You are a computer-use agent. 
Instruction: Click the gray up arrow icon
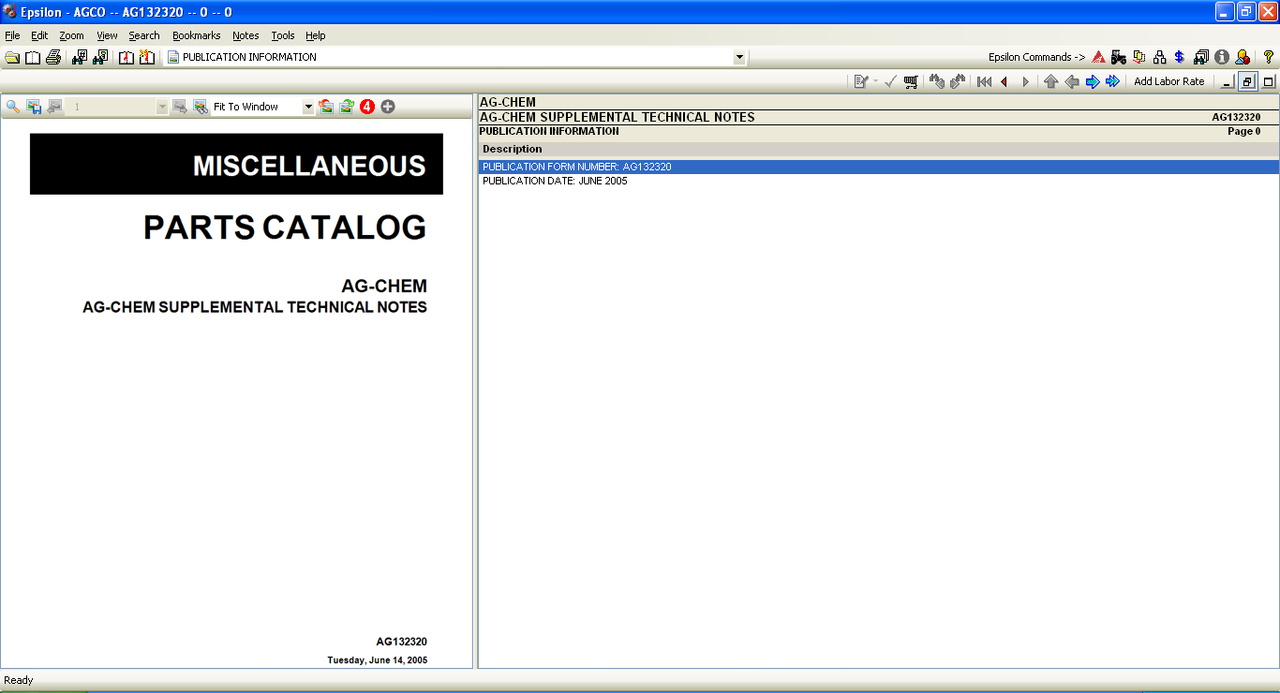point(1051,82)
